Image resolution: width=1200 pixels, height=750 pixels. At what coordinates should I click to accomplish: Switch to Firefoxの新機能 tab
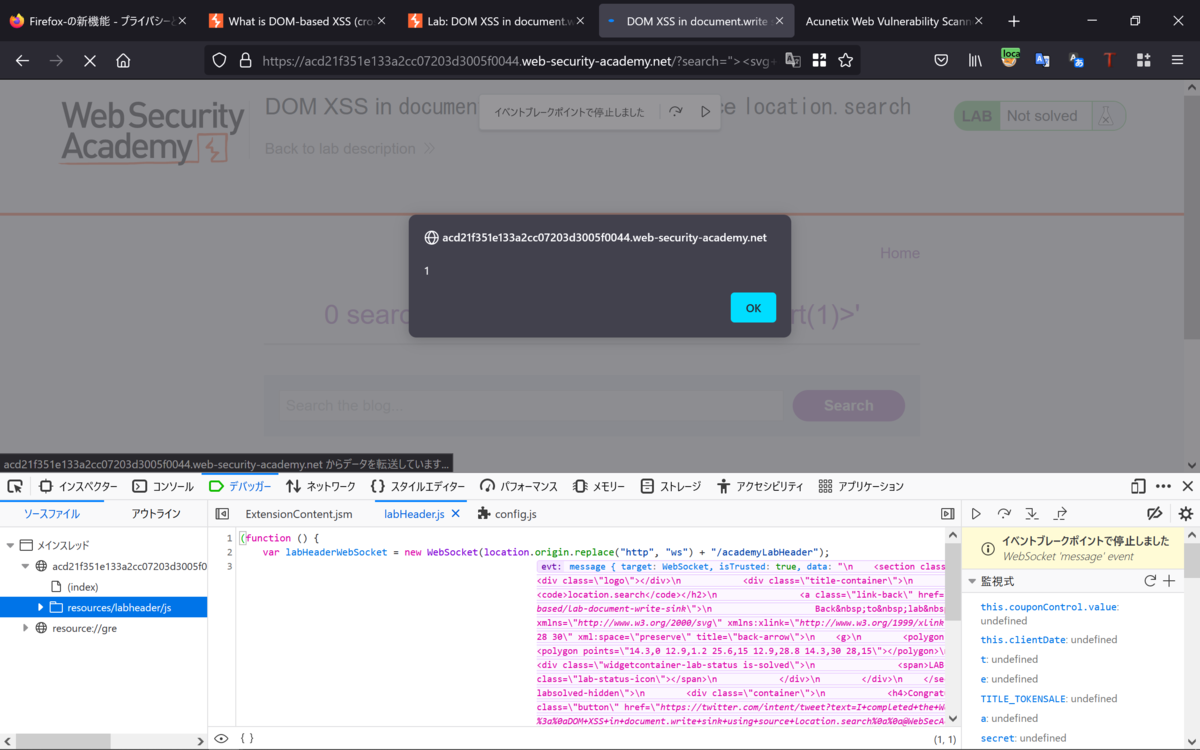coord(98,21)
